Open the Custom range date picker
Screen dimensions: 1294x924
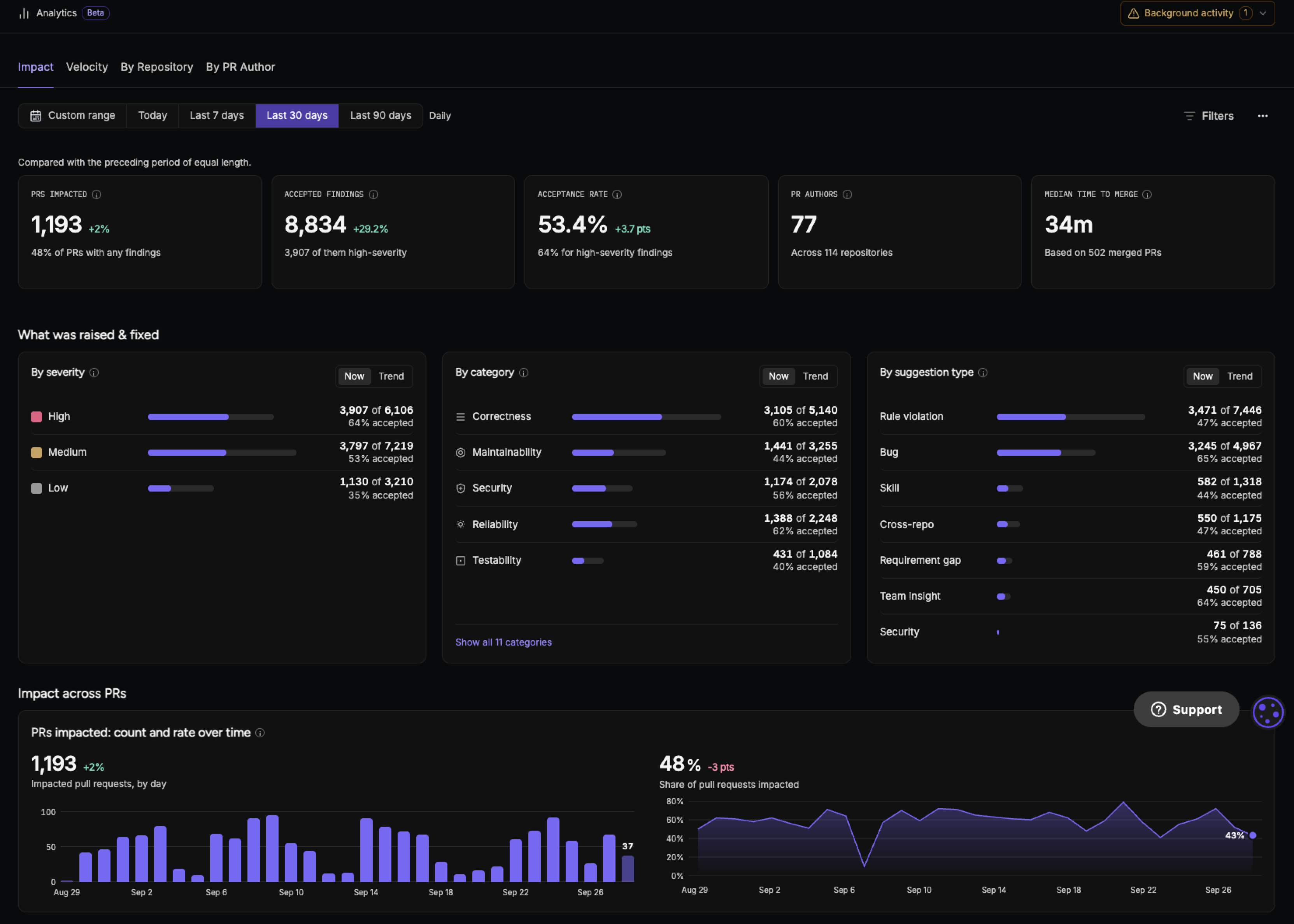click(x=72, y=115)
